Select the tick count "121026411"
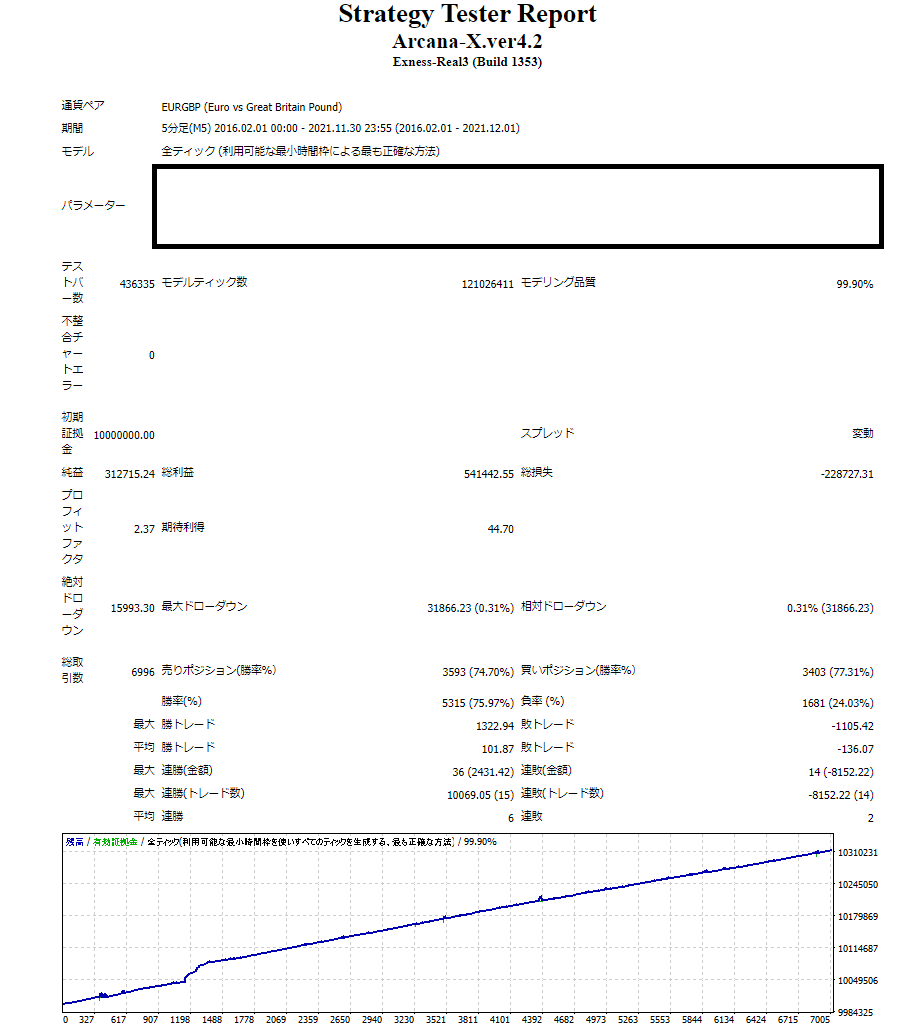This screenshot has width=917, height=1030. pyautogui.click(x=487, y=284)
